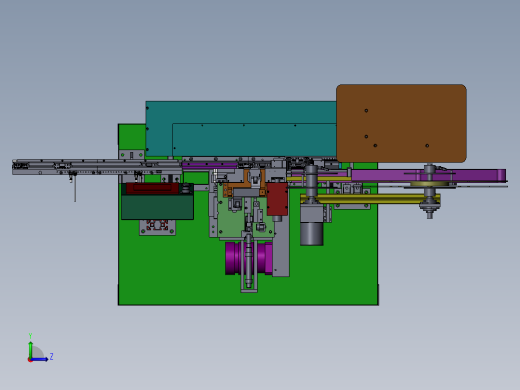Pick the dark green box on the left

coord(157,207)
